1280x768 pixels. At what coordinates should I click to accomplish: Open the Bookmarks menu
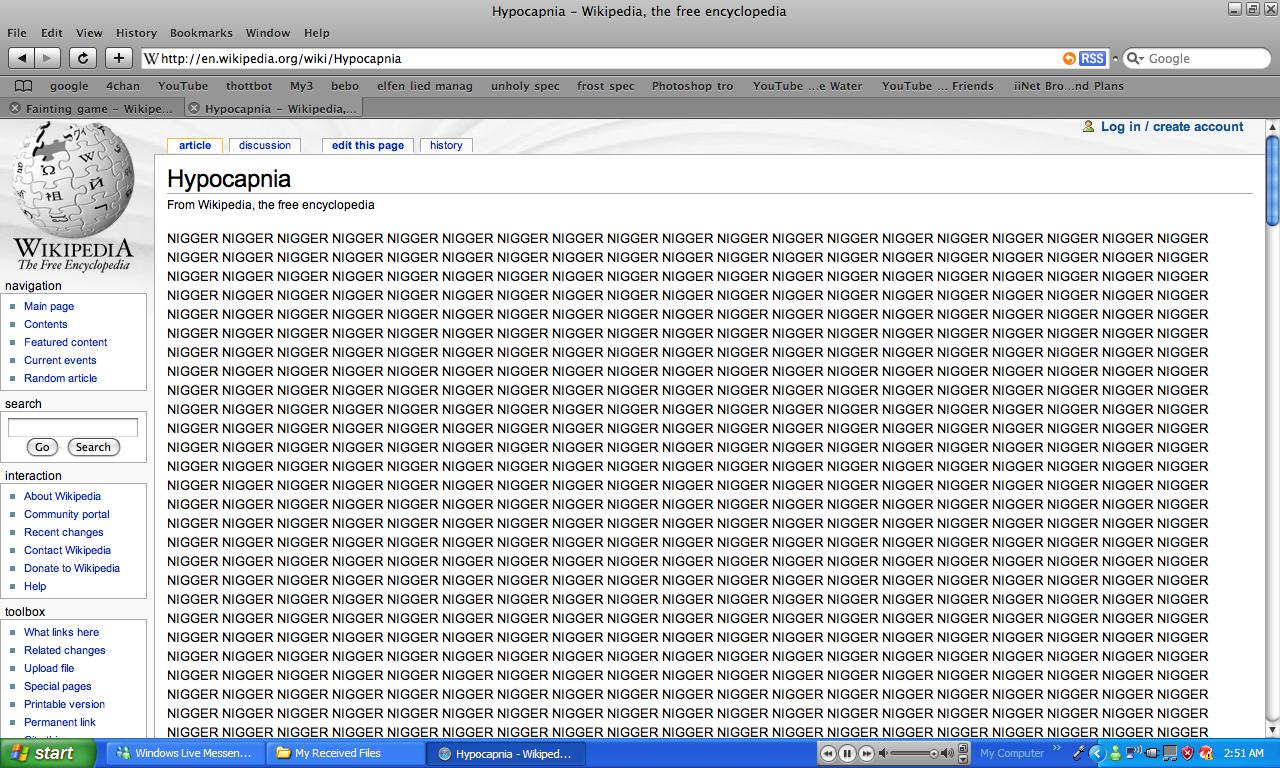[201, 33]
